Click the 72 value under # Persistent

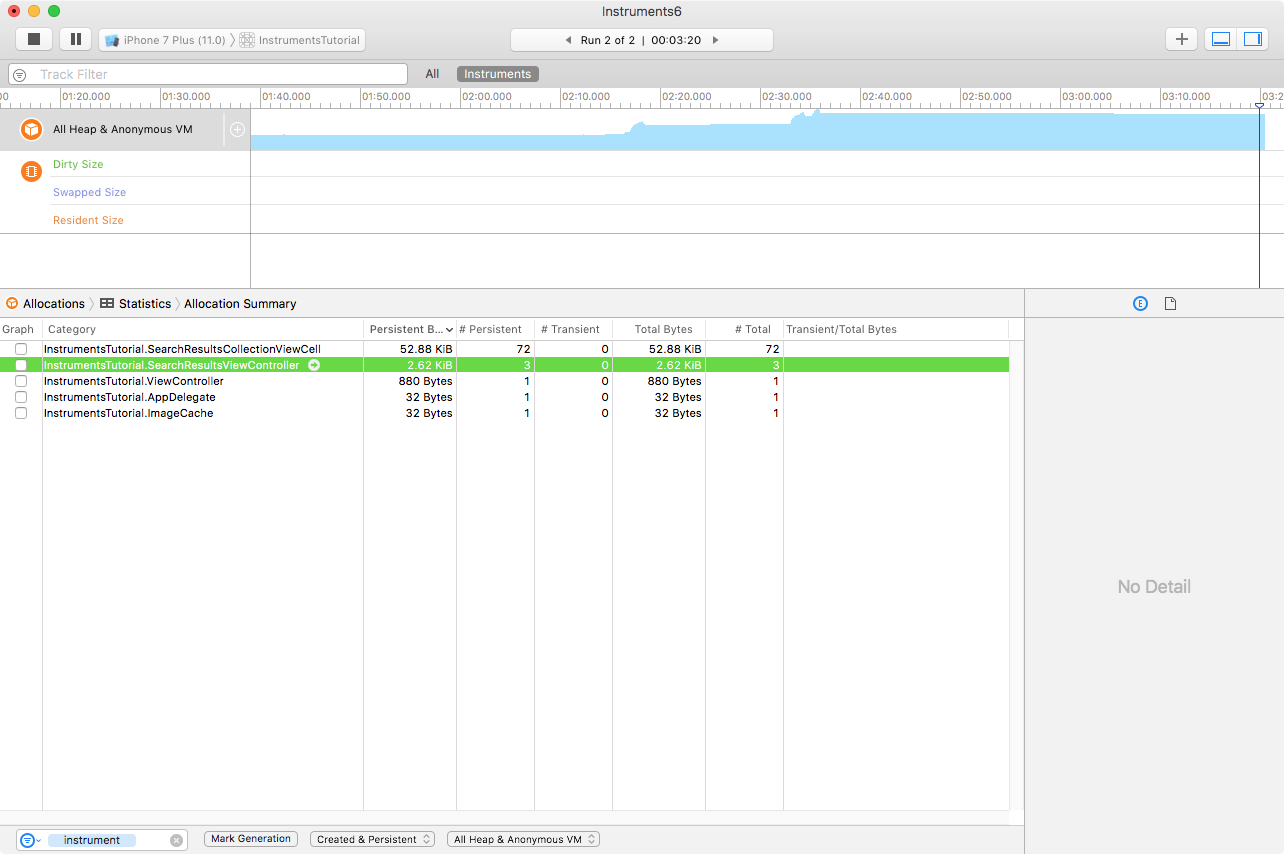[523, 349]
